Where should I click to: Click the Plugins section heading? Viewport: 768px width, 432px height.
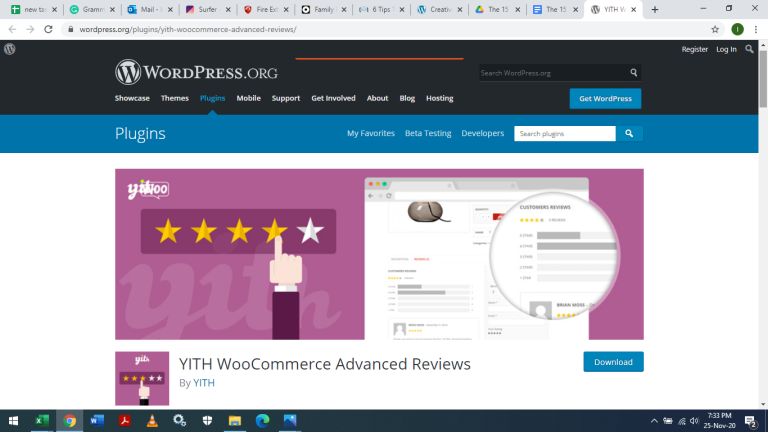[x=140, y=133]
